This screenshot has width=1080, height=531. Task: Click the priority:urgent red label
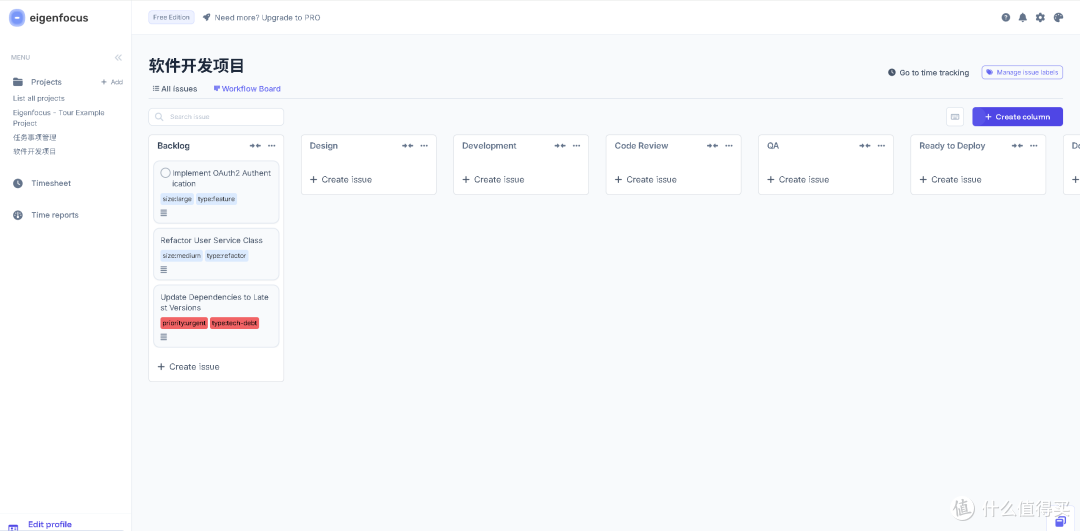(184, 323)
